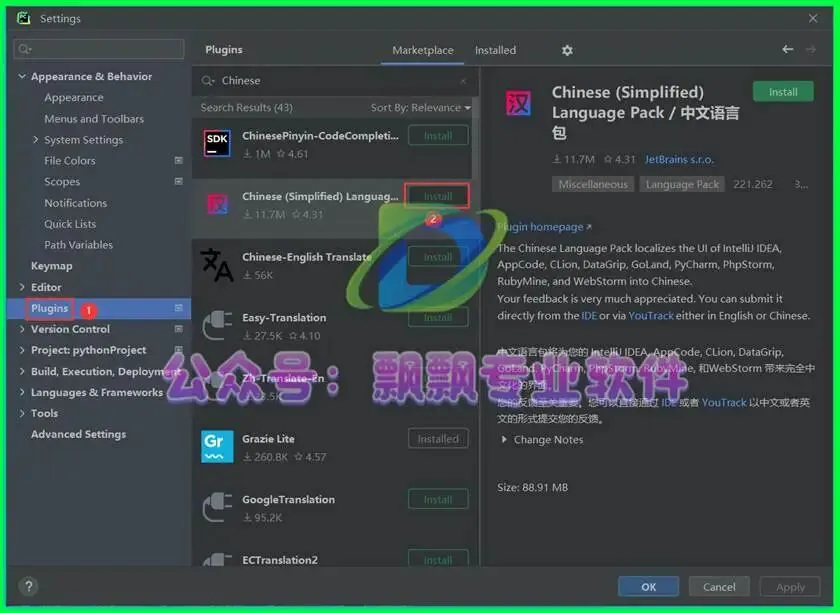
Task: Click the plugins settings gear icon
Action: coord(567,50)
